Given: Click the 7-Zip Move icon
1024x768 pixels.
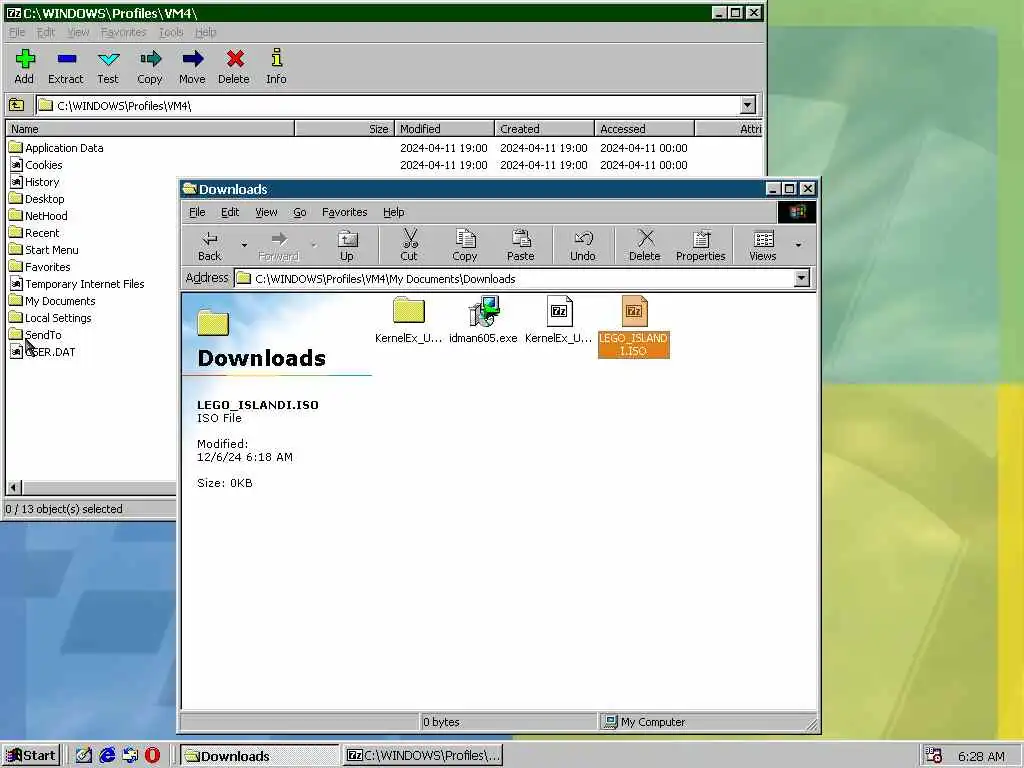Looking at the screenshot, I should [x=193, y=59].
